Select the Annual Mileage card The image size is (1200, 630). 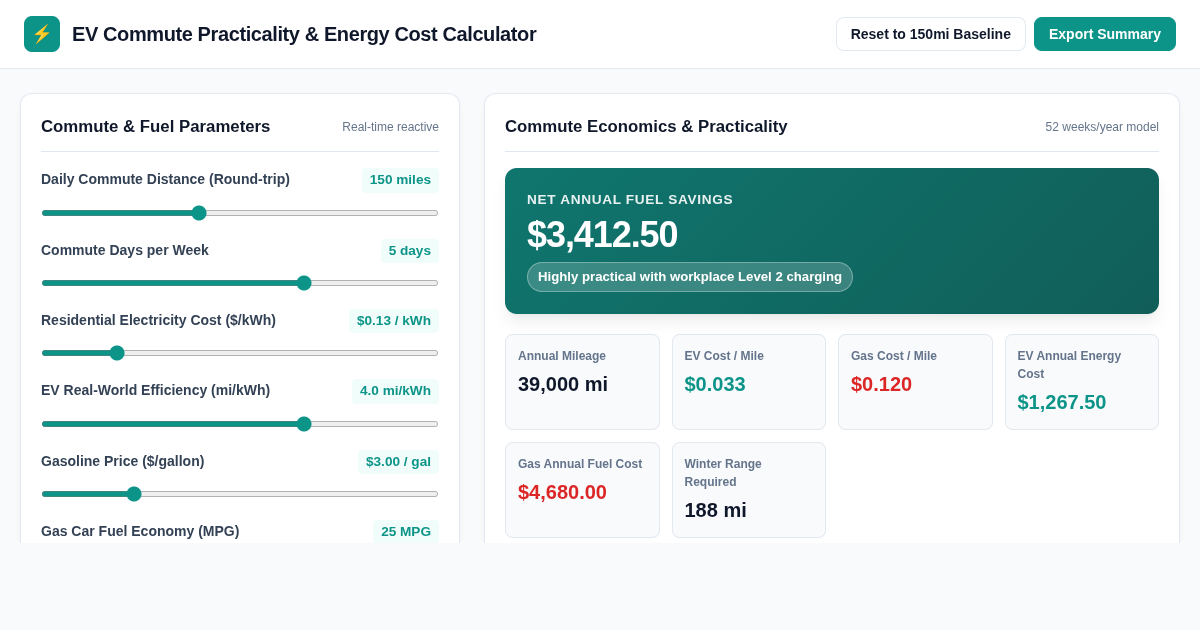click(582, 382)
